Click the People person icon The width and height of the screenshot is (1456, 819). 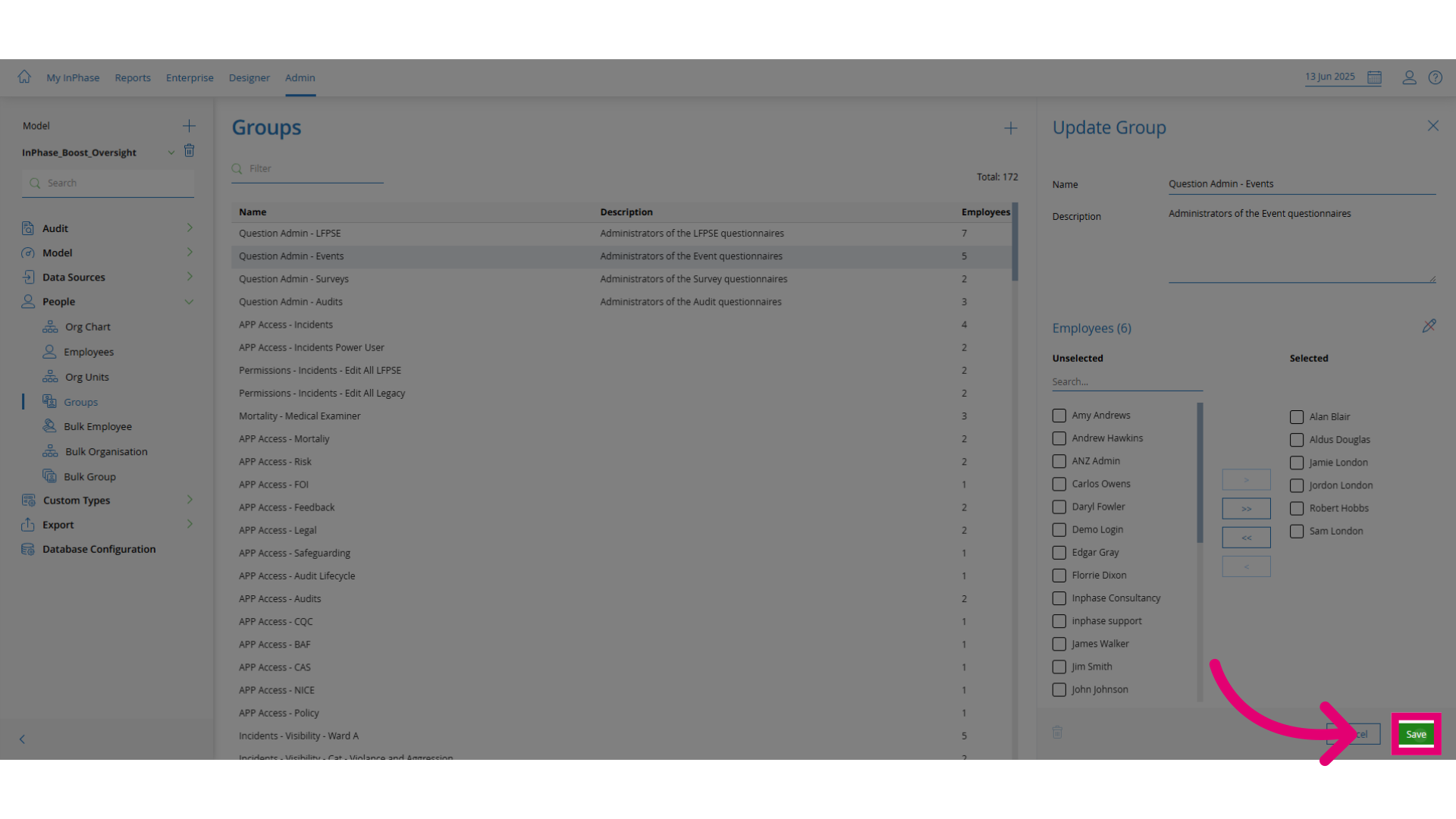click(x=28, y=301)
